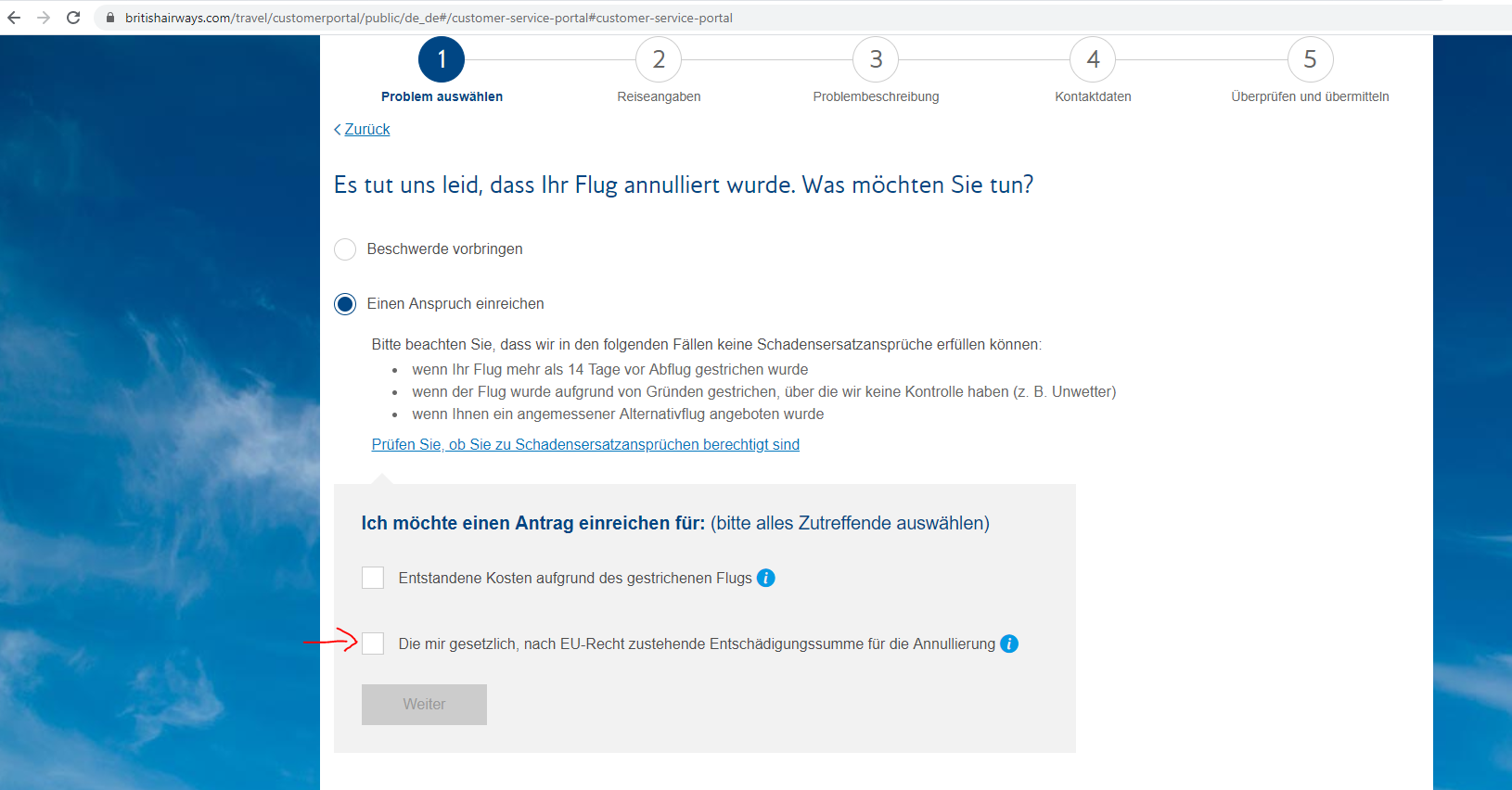
Task: Click the browser forward arrow
Action: point(44,18)
